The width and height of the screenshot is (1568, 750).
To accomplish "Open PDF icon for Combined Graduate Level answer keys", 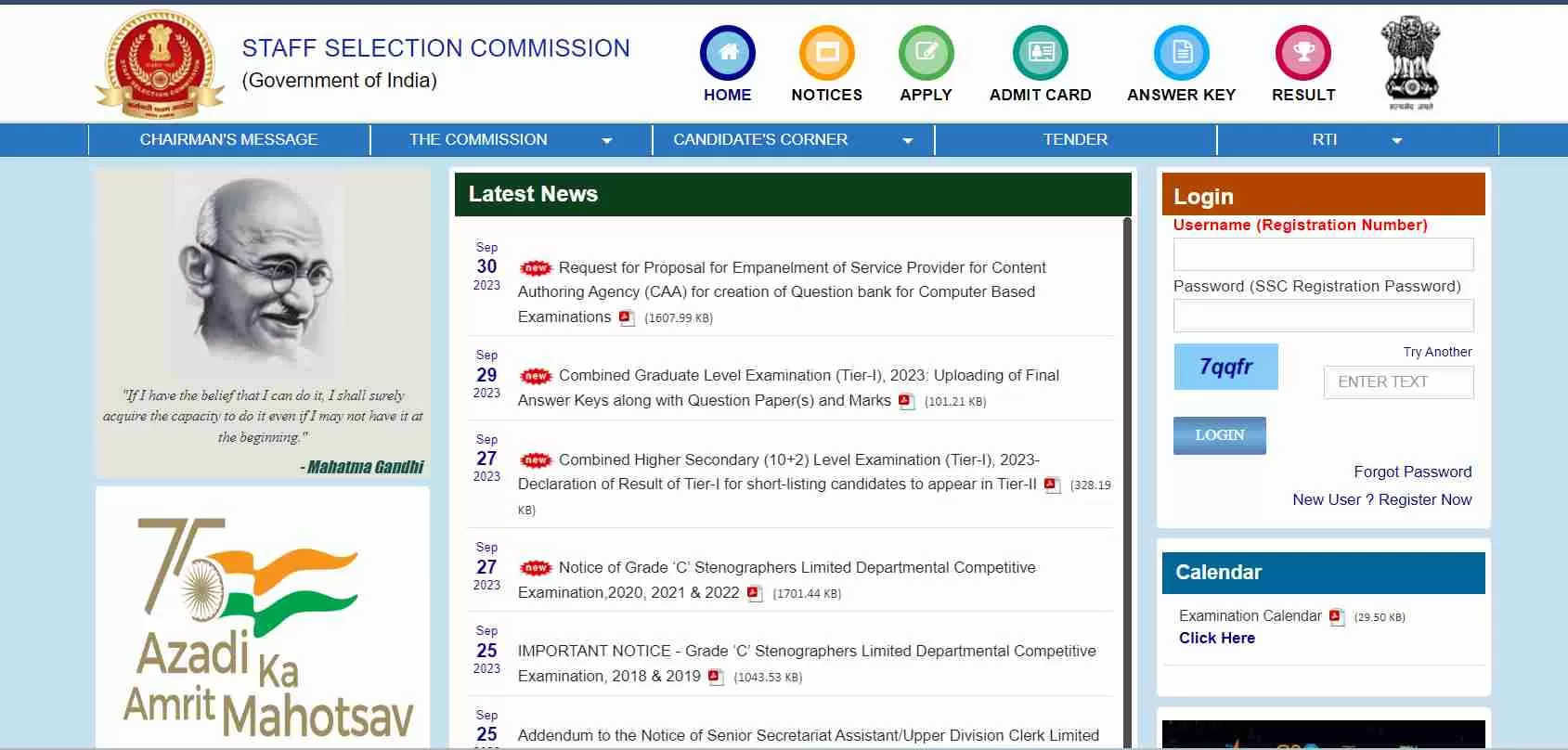I will click(x=907, y=401).
